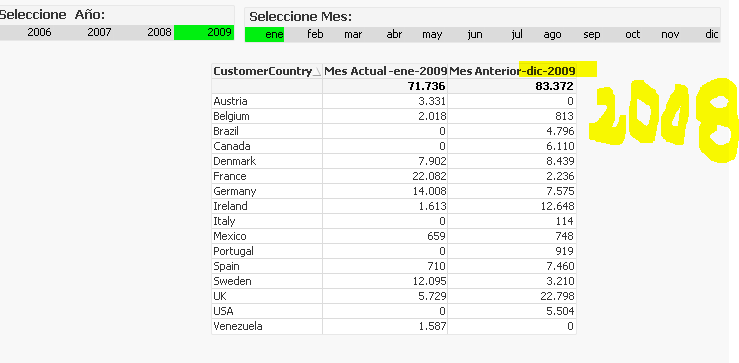Deselect the highlighted year 2009

click(x=204, y=33)
